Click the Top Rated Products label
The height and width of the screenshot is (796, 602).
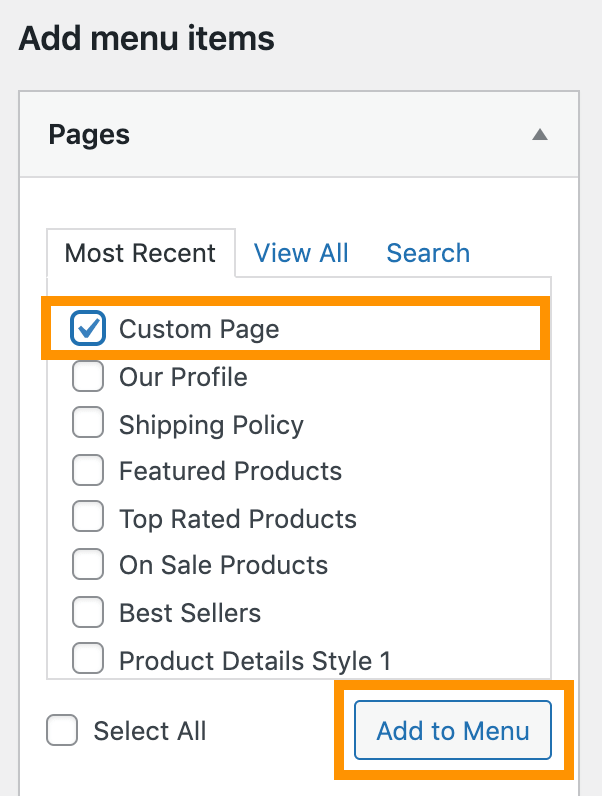pyautogui.click(x=238, y=519)
